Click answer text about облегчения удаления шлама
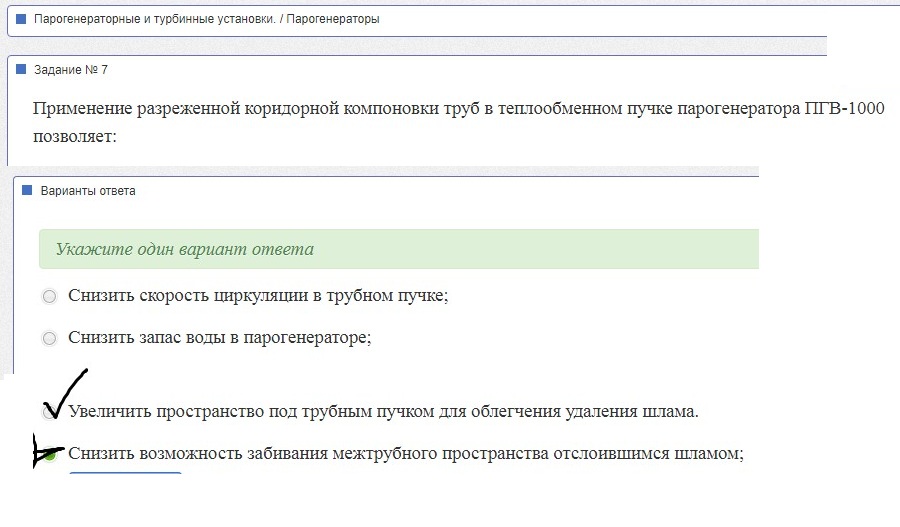This screenshot has height=527, width=900. tap(383, 411)
